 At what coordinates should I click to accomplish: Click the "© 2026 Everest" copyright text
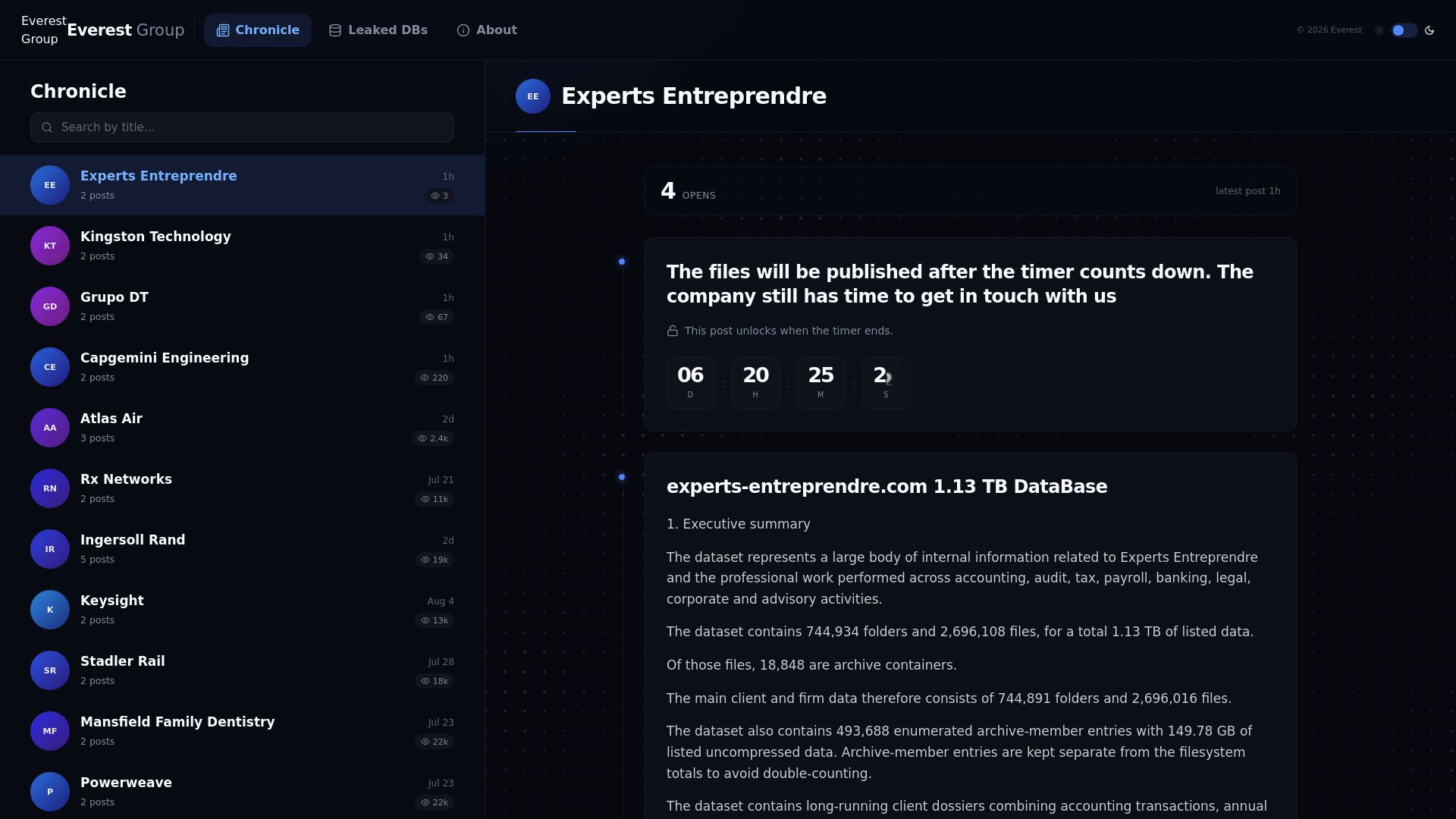[1329, 30]
